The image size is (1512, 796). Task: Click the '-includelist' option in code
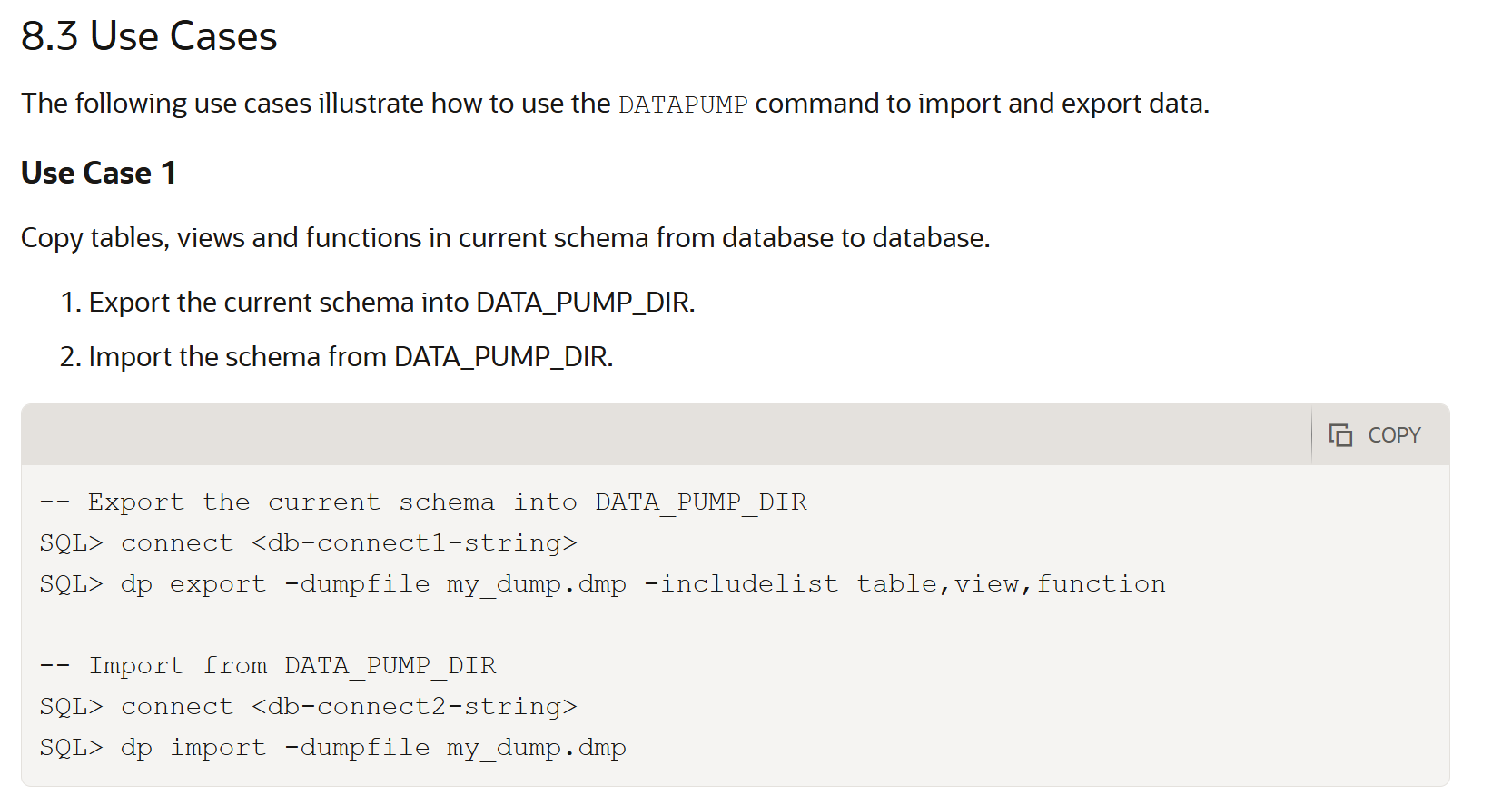(742, 583)
